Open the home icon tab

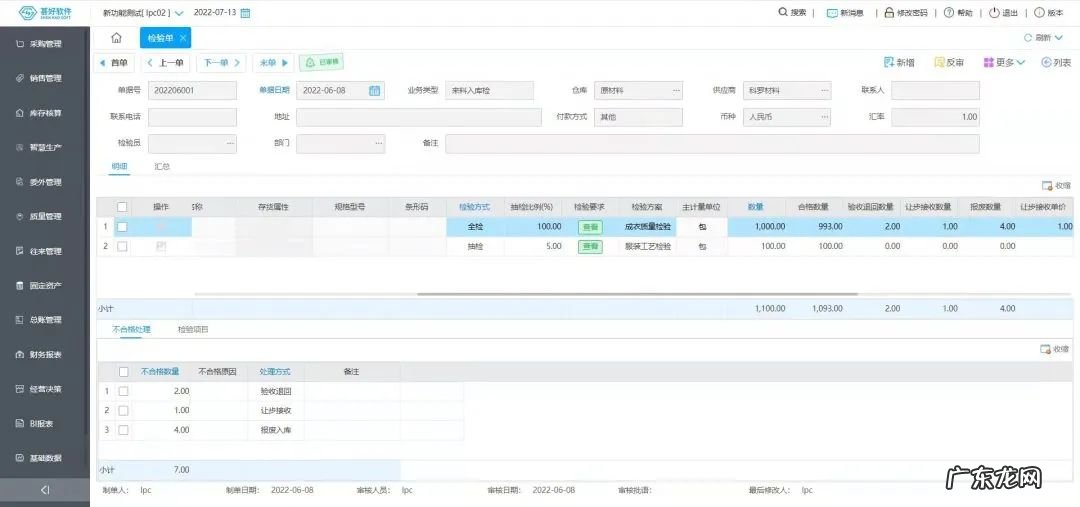116,38
